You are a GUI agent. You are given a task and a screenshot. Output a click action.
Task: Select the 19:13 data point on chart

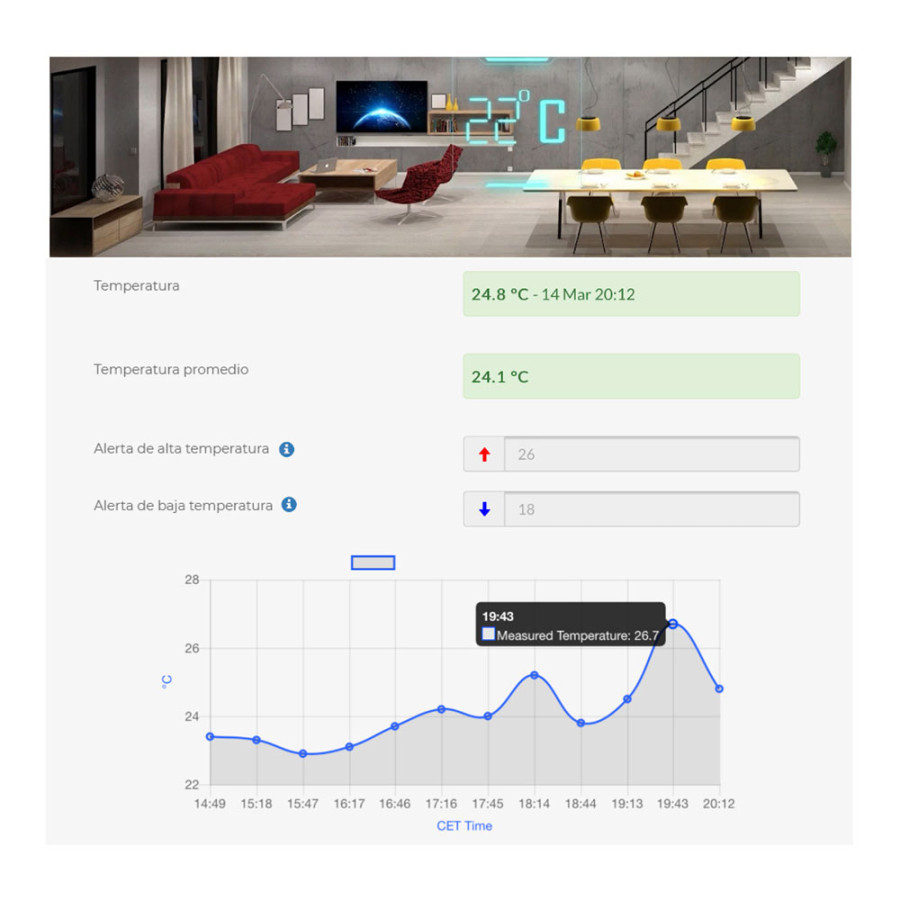627,699
